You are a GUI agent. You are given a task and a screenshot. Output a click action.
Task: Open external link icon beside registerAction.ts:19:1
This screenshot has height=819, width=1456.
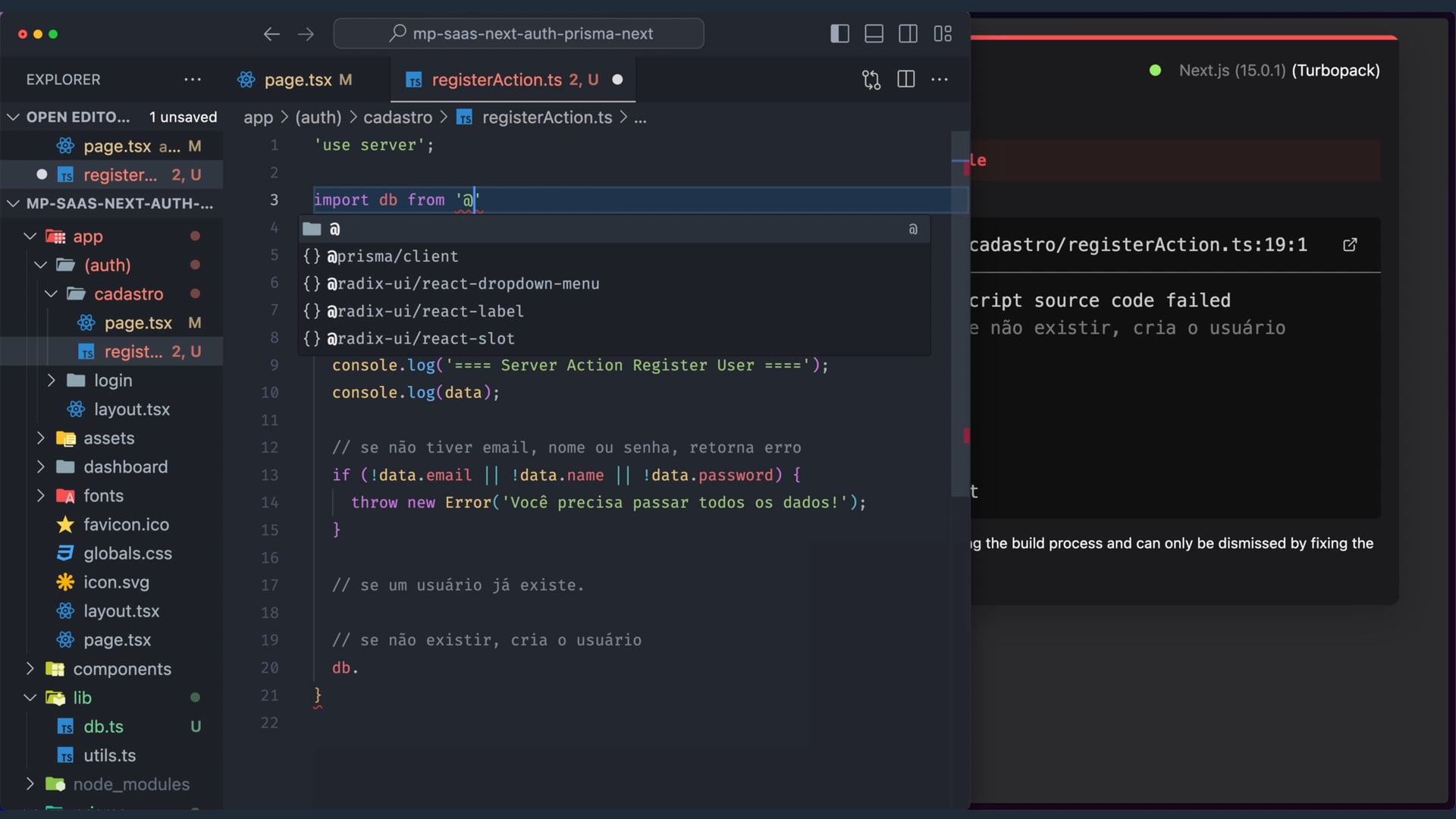[1350, 244]
